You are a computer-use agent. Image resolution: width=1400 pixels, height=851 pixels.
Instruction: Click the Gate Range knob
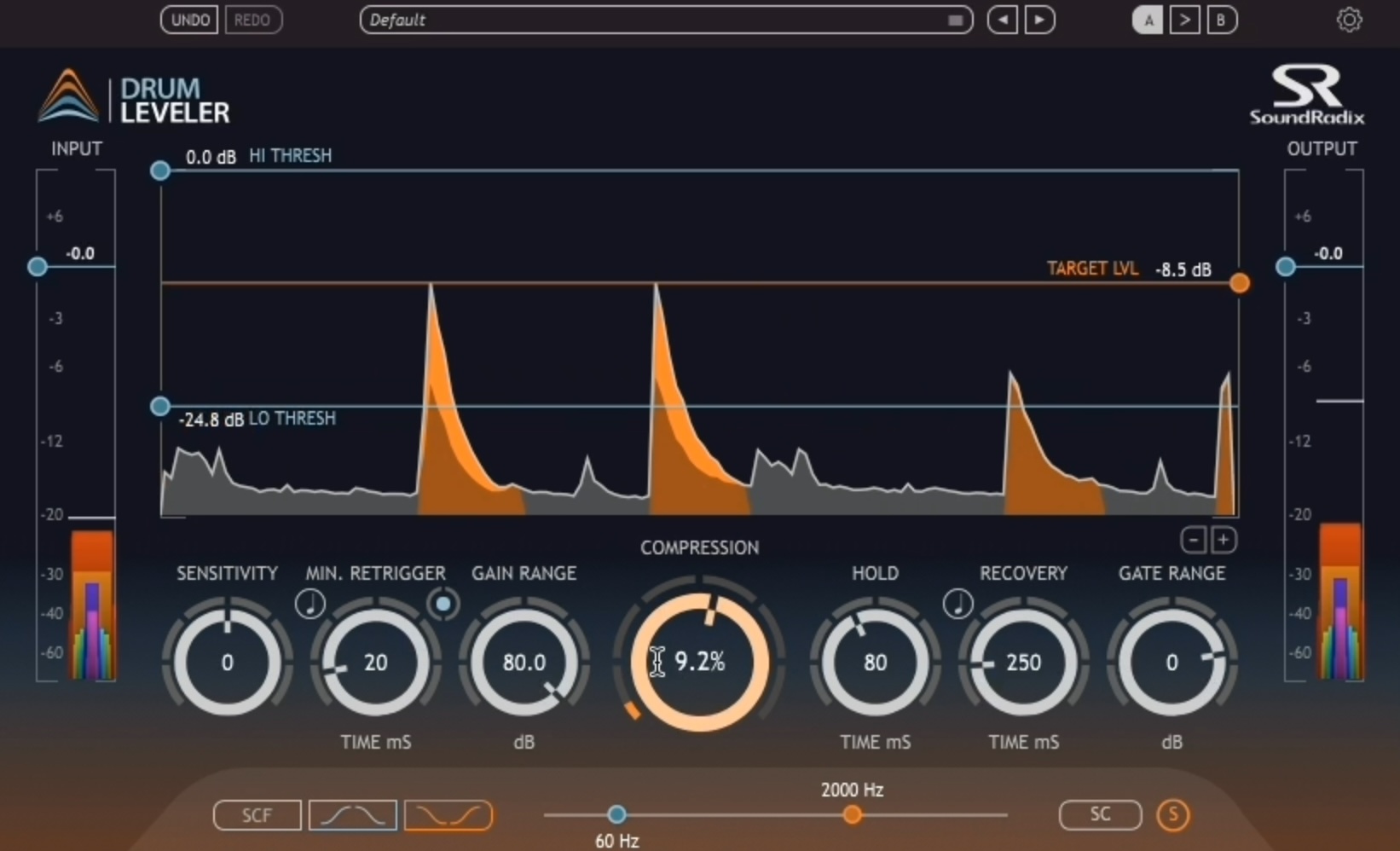pyautogui.click(x=1171, y=662)
